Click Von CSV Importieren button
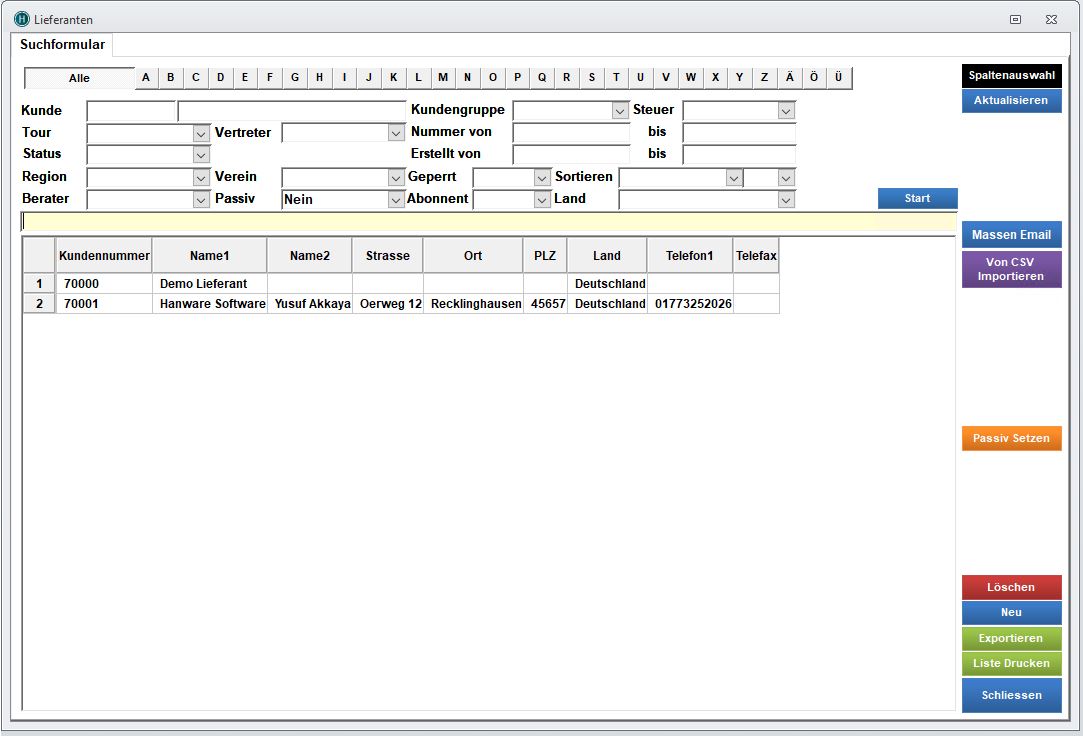This screenshot has width=1083, height=736. click(1011, 269)
